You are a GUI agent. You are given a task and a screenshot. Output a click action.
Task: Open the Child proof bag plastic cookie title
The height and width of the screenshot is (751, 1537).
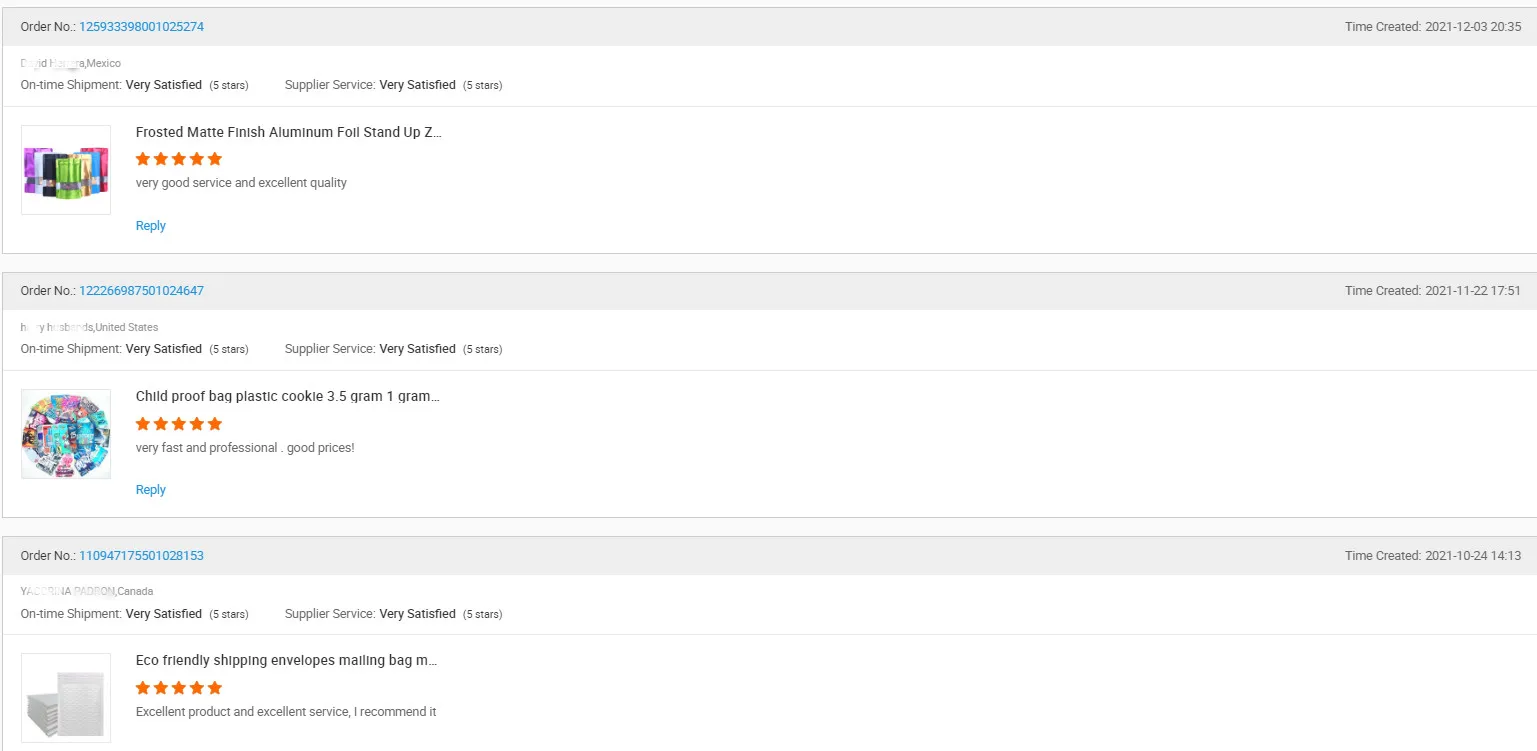287,396
